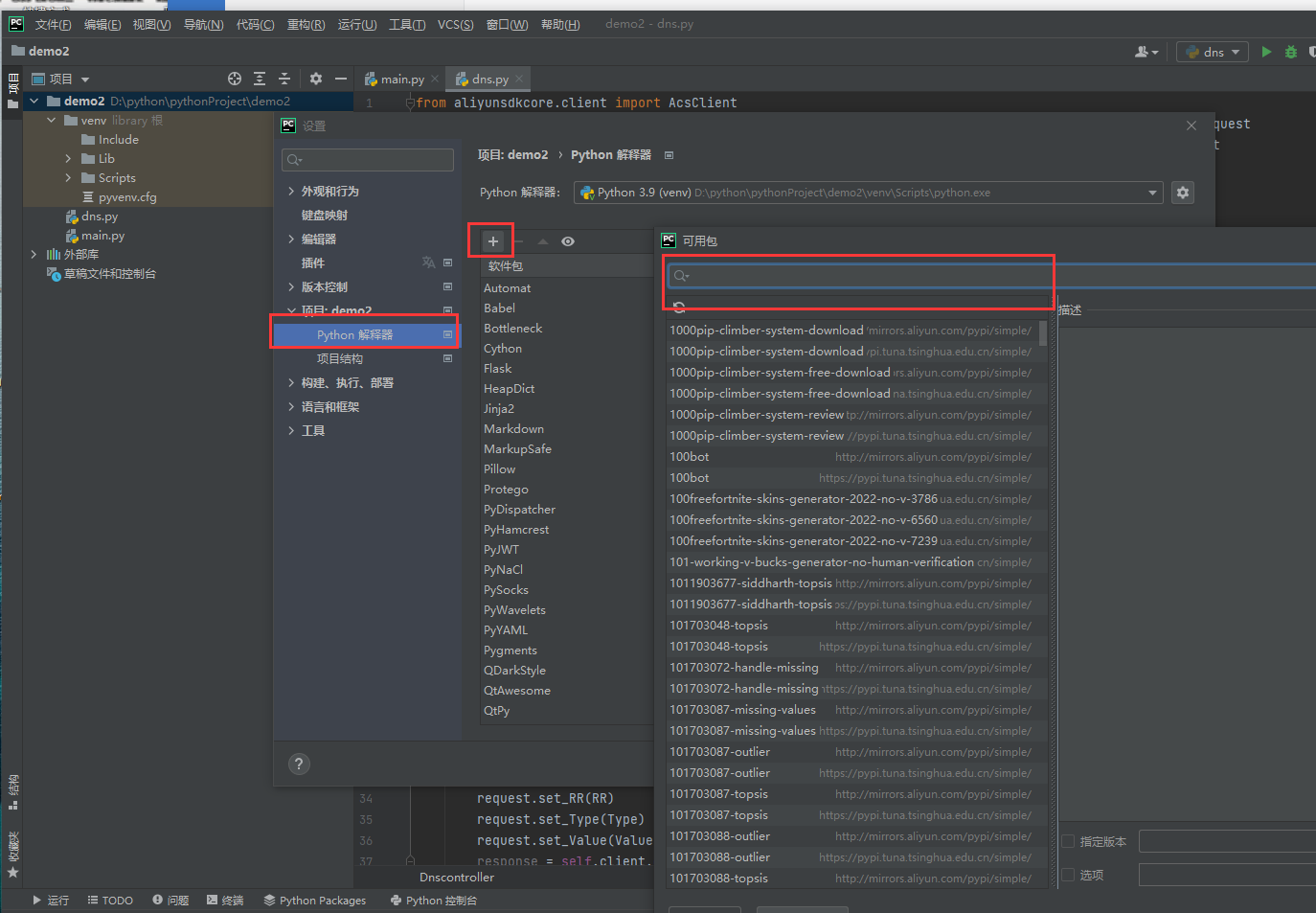Click collapse all icon in project panel
The width and height of the screenshot is (1316, 913).
point(284,79)
